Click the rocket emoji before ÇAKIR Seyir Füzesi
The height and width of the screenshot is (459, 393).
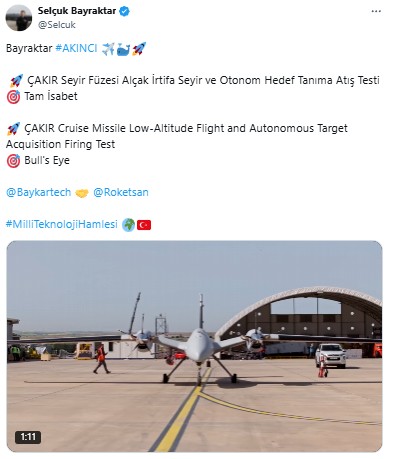(x=16, y=81)
